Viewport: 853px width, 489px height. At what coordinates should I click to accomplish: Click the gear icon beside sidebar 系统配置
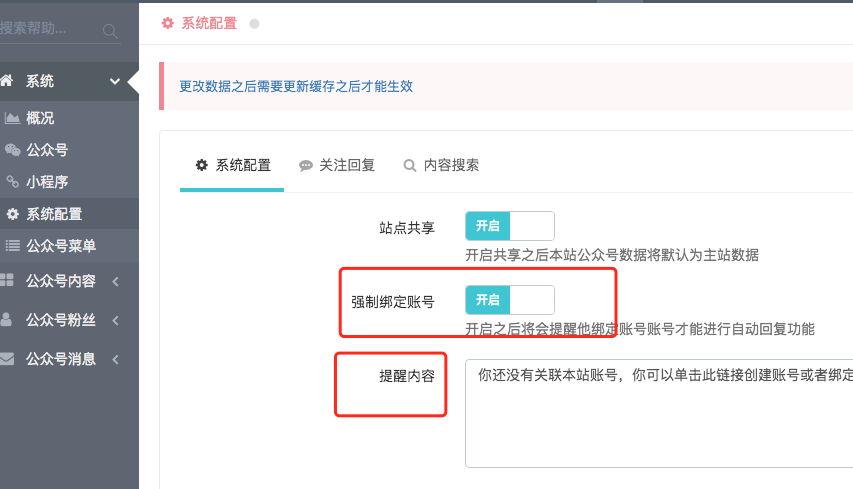pyautogui.click(x=13, y=214)
